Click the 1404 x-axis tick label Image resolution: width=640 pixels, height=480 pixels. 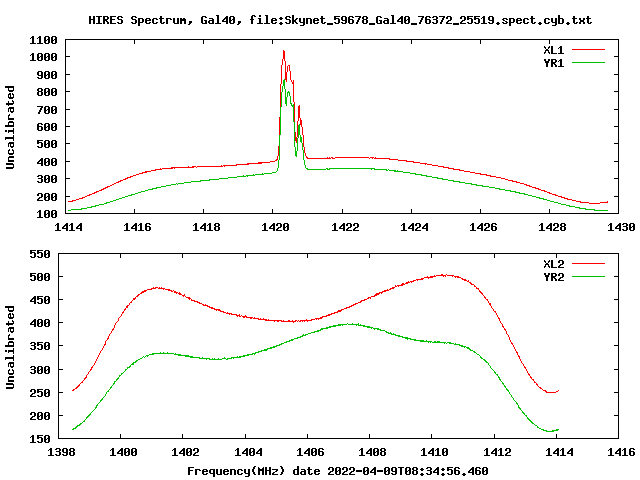tap(248, 452)
